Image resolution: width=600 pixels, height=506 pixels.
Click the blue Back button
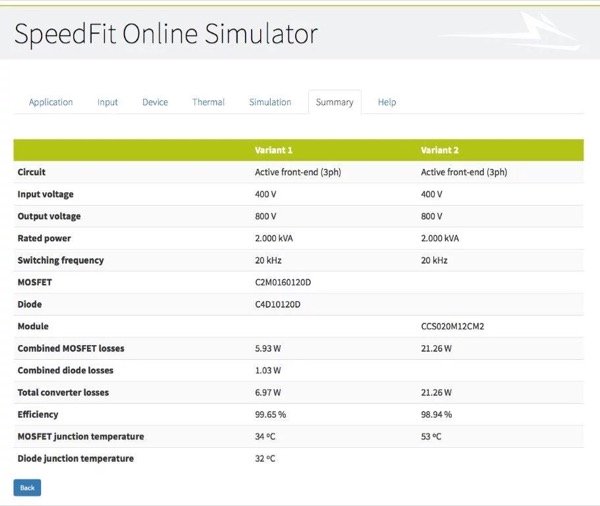click(27, 488)
